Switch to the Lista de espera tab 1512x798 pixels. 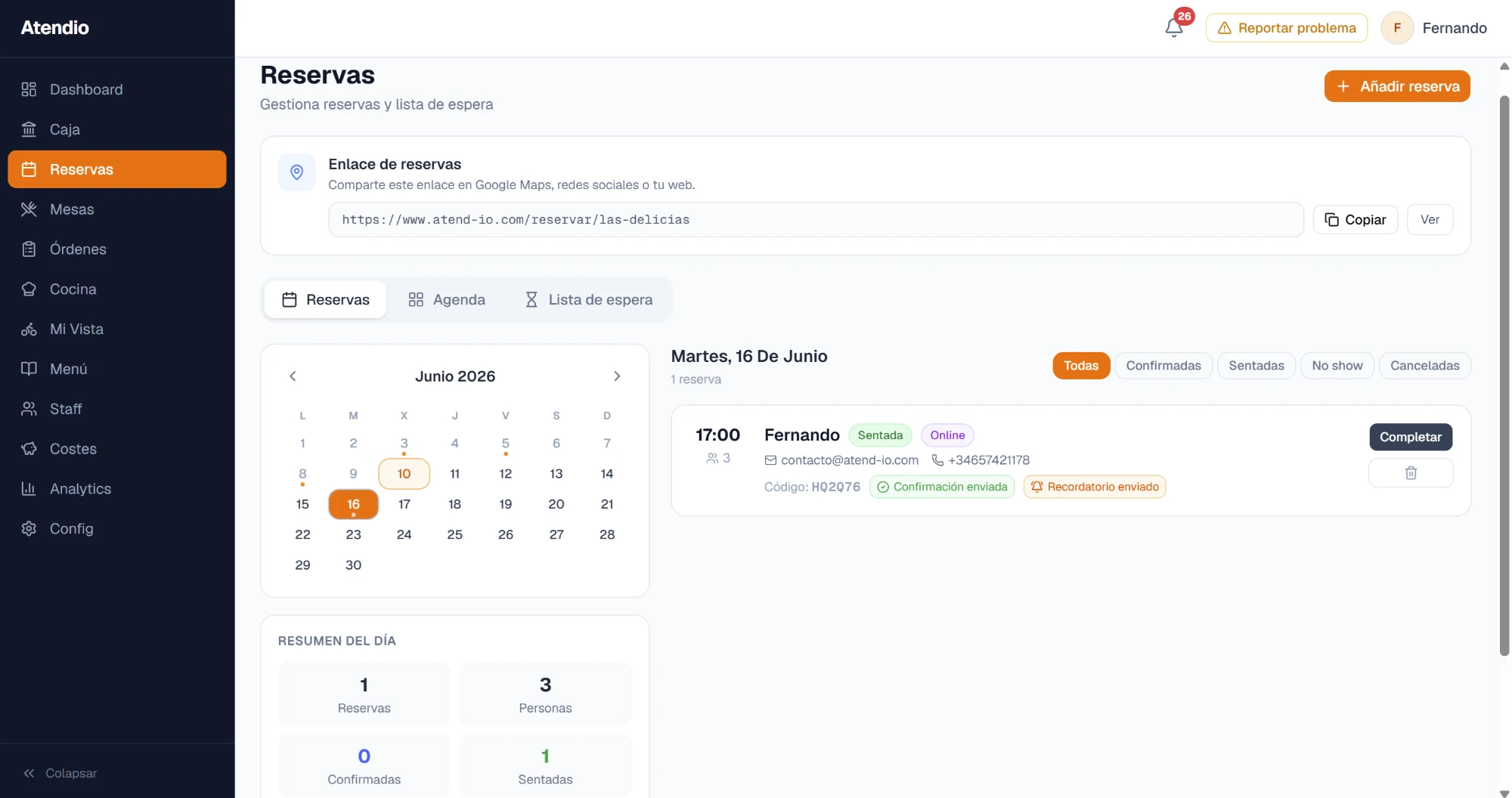pyautogui.click(x=588, y=300)
